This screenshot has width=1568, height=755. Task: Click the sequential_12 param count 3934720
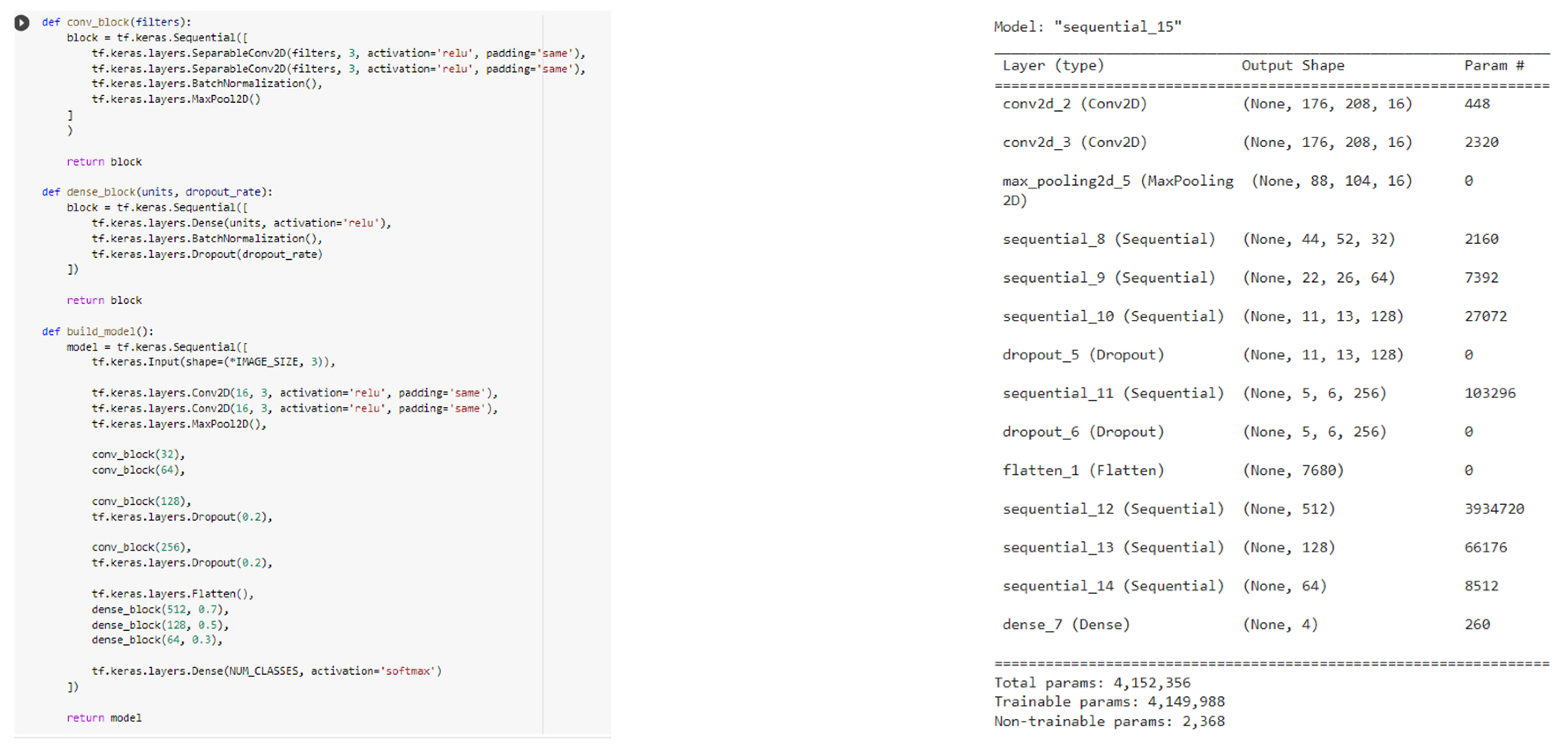1494,509
